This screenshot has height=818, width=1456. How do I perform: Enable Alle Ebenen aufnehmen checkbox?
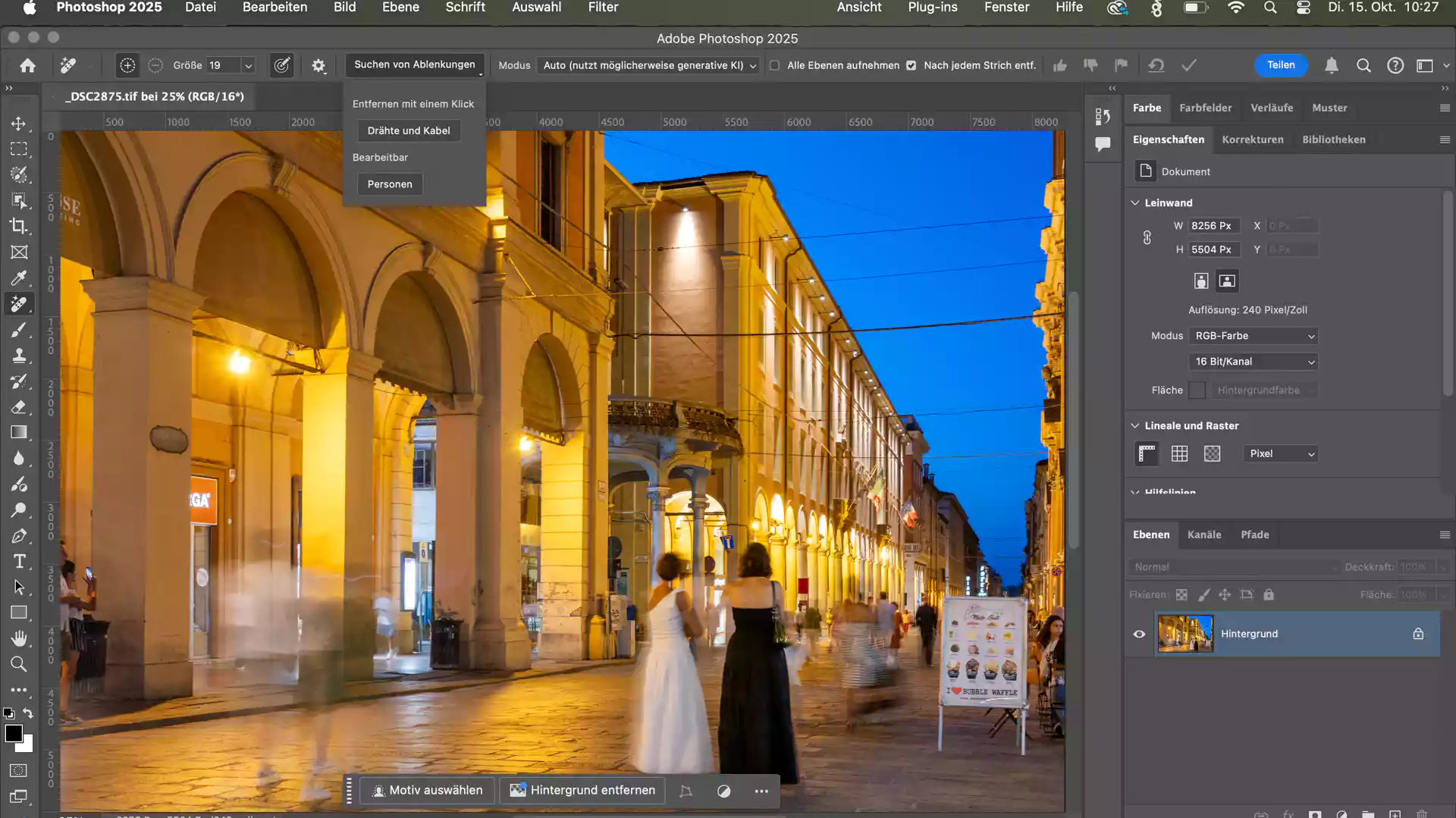[x=774, y=65]
